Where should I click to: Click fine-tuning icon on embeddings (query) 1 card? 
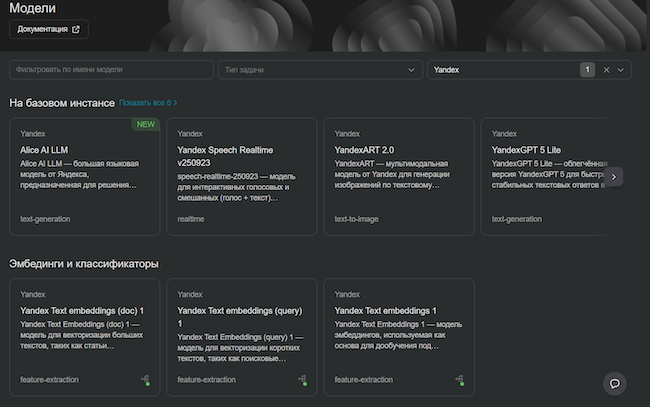[303, 380]
